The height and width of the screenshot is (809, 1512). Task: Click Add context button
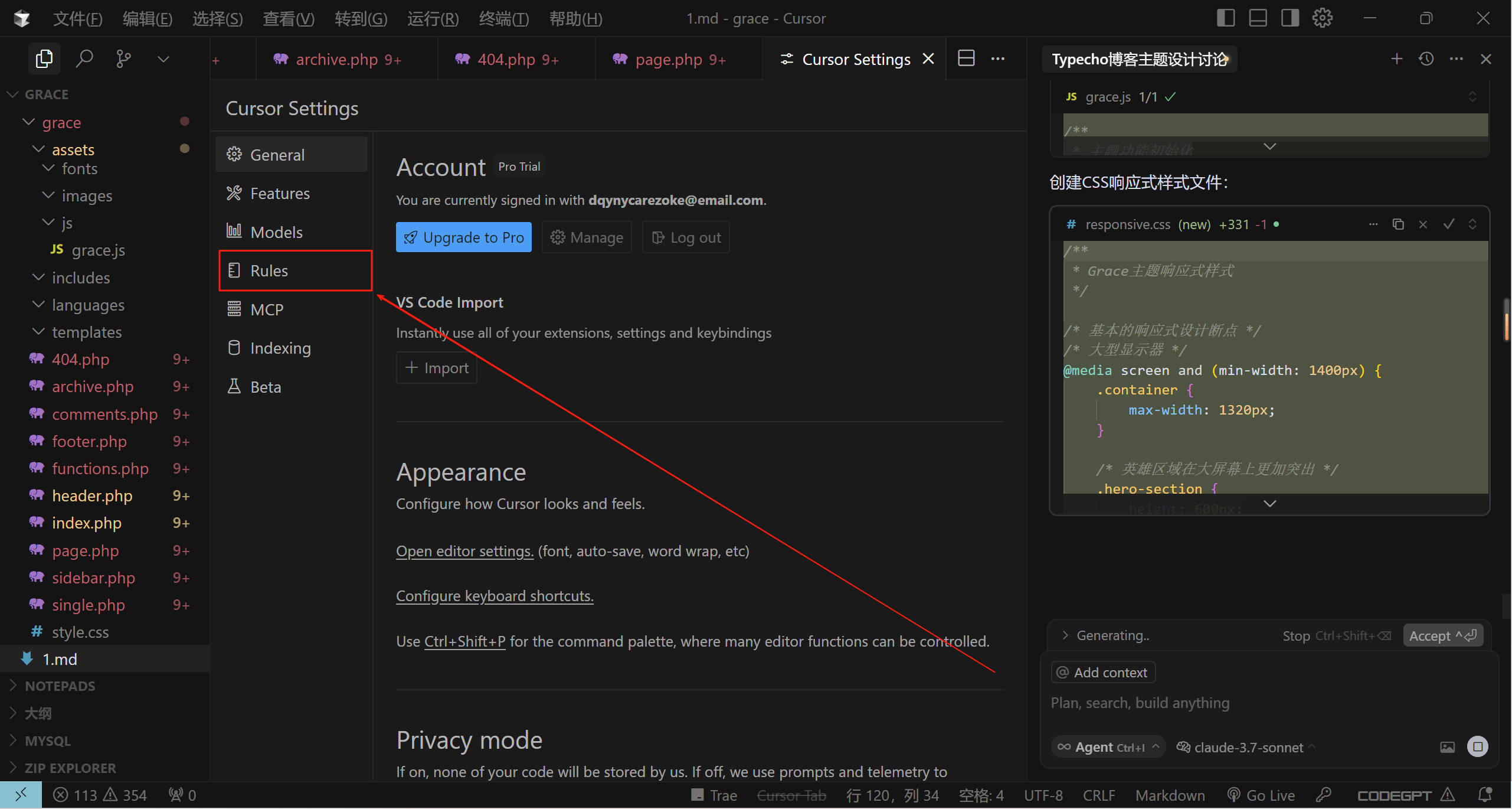point(1103,672)
